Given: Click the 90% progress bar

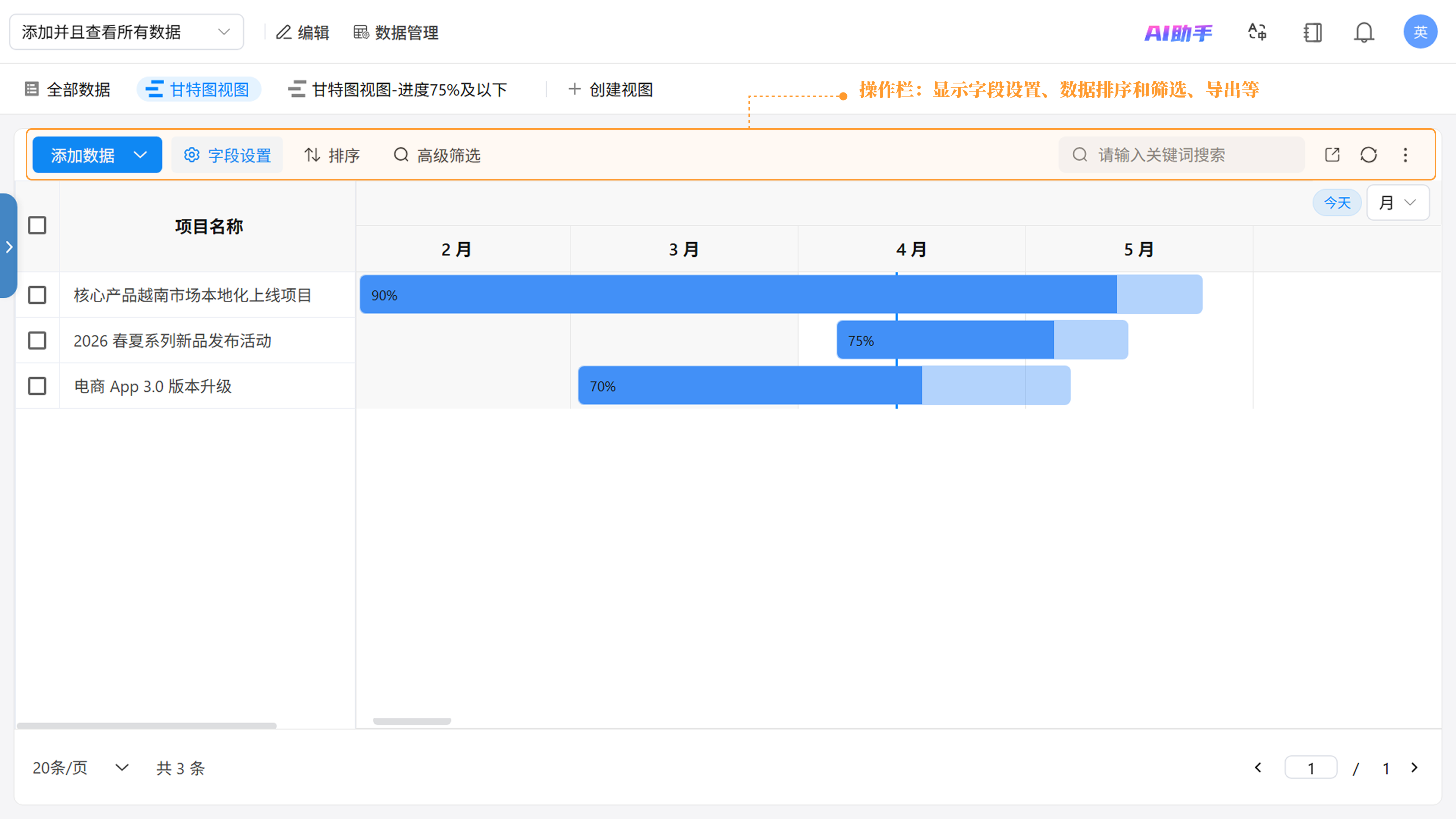Looking at the screenshot, I should click(735, 295).
